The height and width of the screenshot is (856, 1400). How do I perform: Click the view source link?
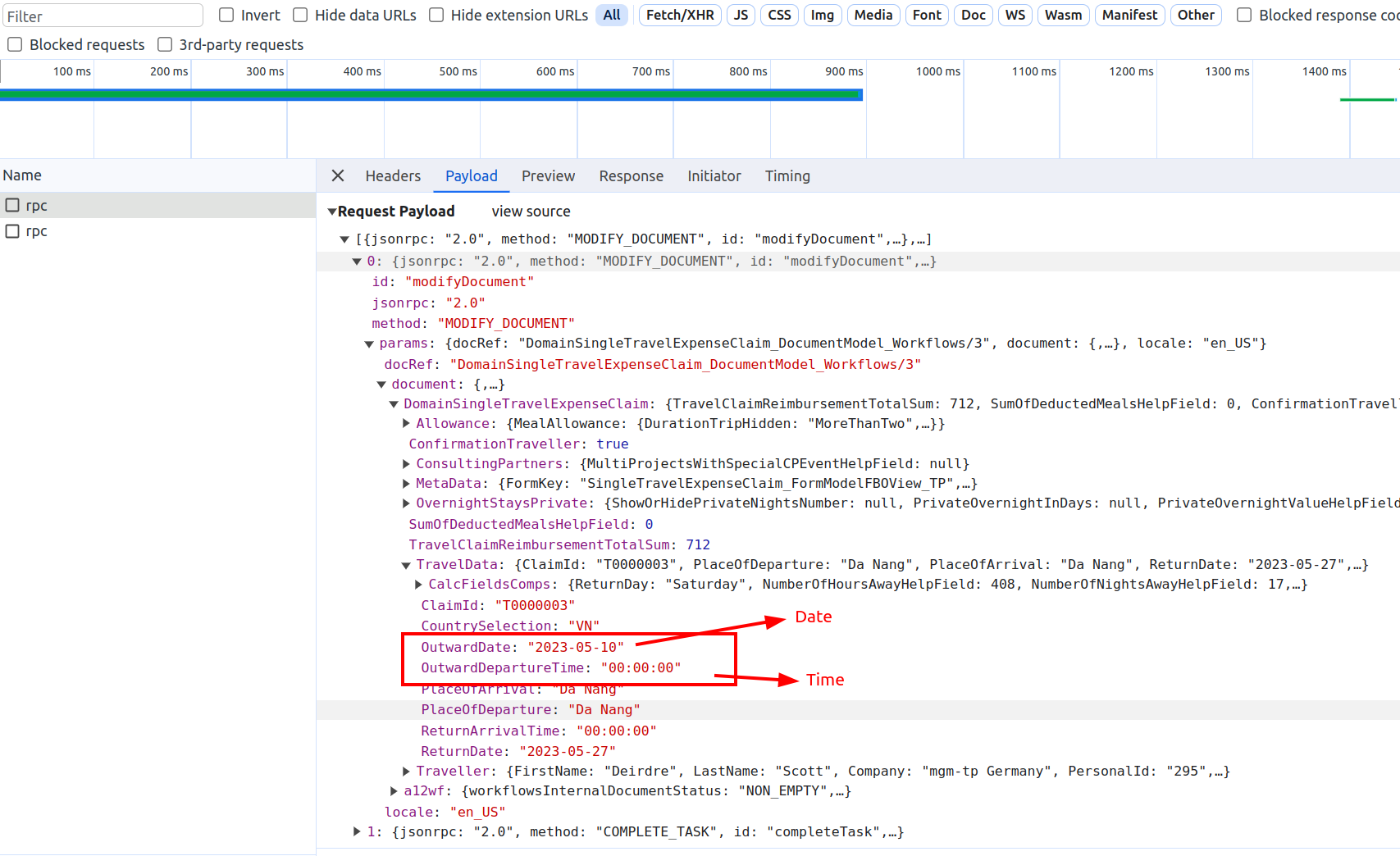(x=531, y=211)
